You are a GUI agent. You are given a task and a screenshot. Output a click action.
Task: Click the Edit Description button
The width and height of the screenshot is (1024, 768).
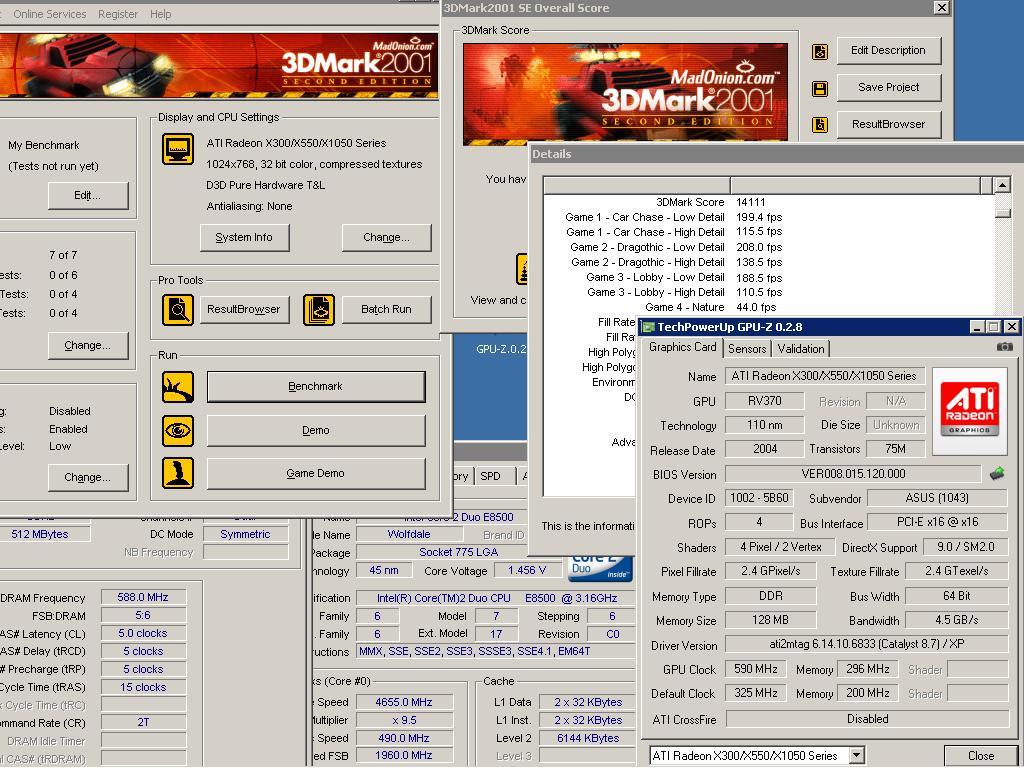click(888, 50)
